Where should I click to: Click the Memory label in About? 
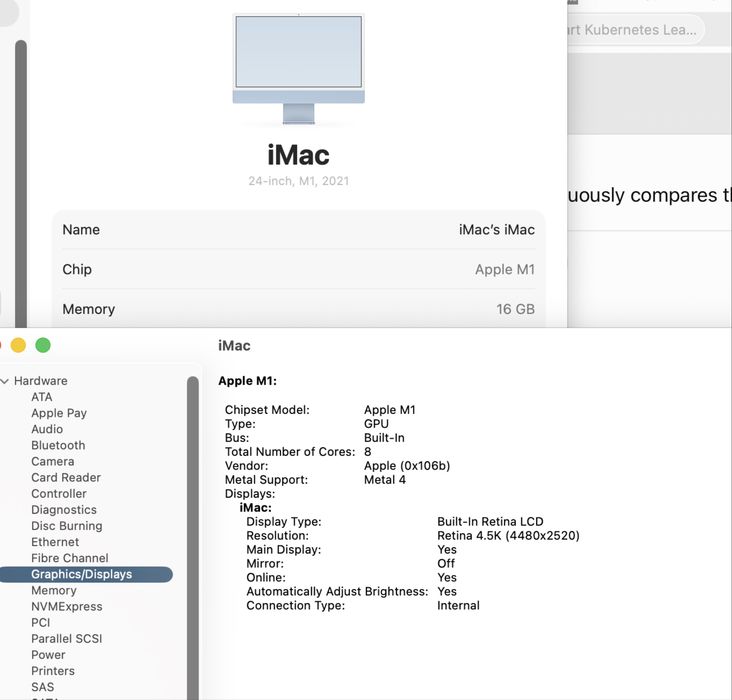click(x=89, y=309)
